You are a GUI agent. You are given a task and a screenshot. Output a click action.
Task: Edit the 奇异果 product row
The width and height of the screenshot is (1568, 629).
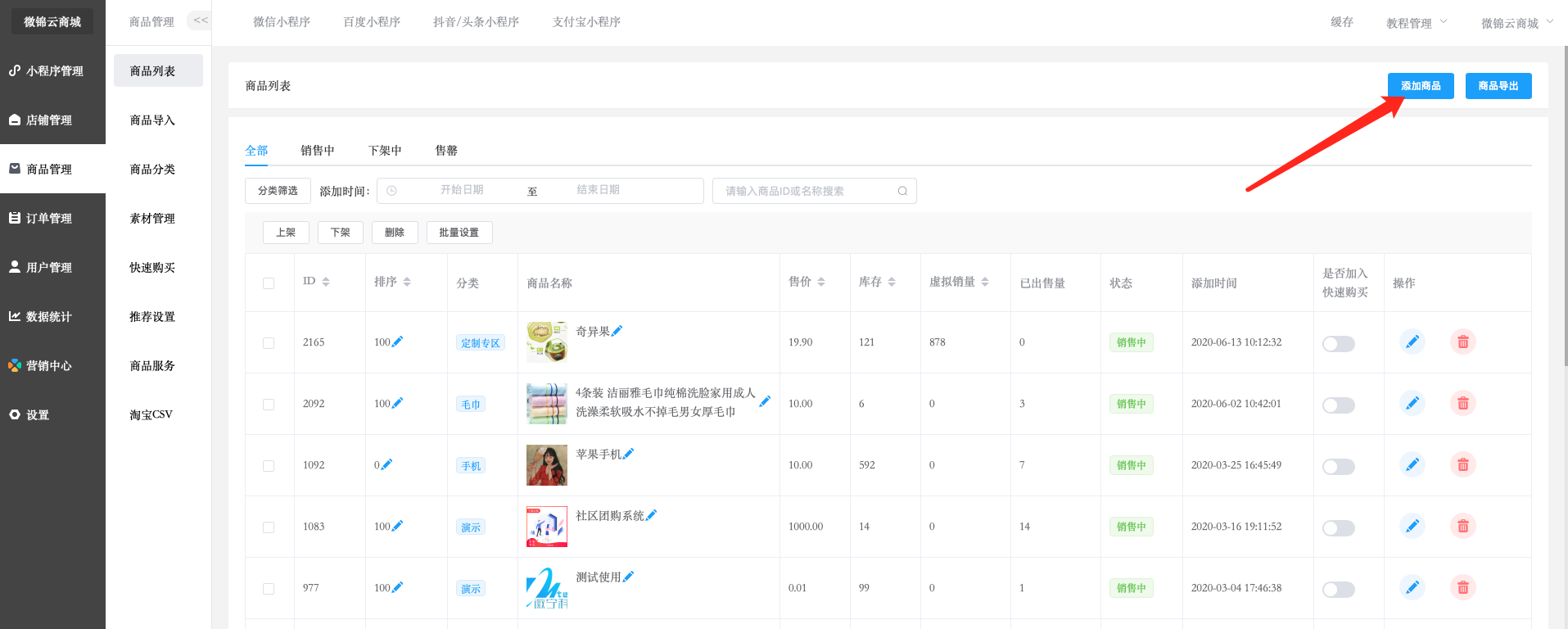[1412, 342]
